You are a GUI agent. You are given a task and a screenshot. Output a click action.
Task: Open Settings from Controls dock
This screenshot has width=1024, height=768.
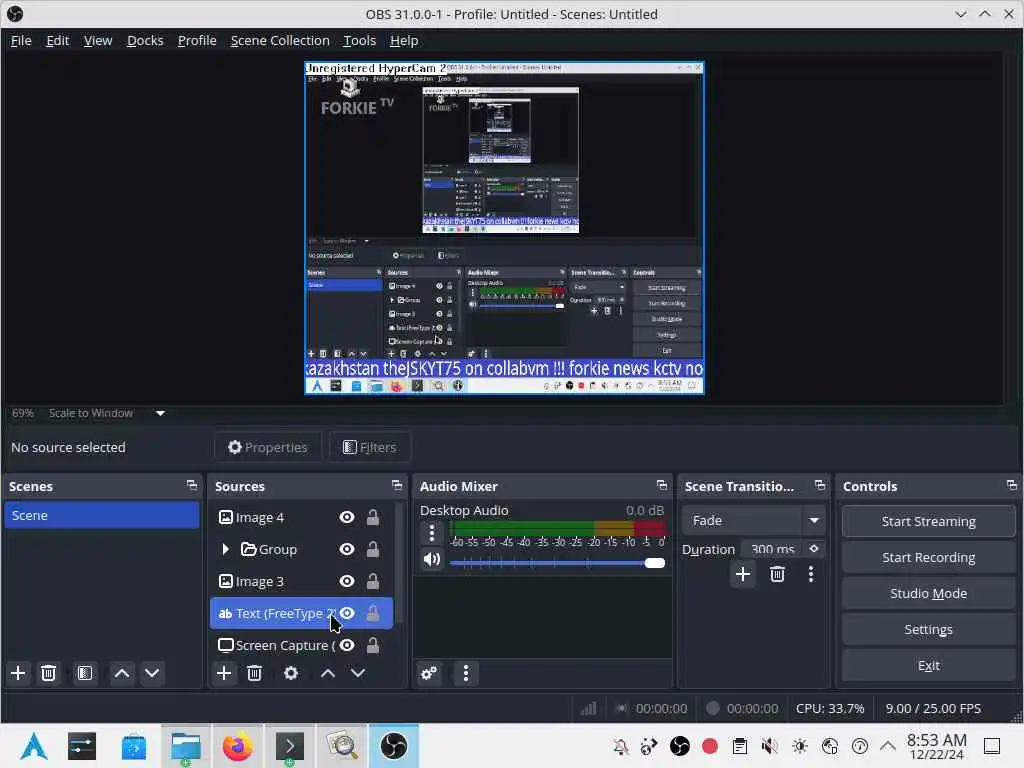928,629
